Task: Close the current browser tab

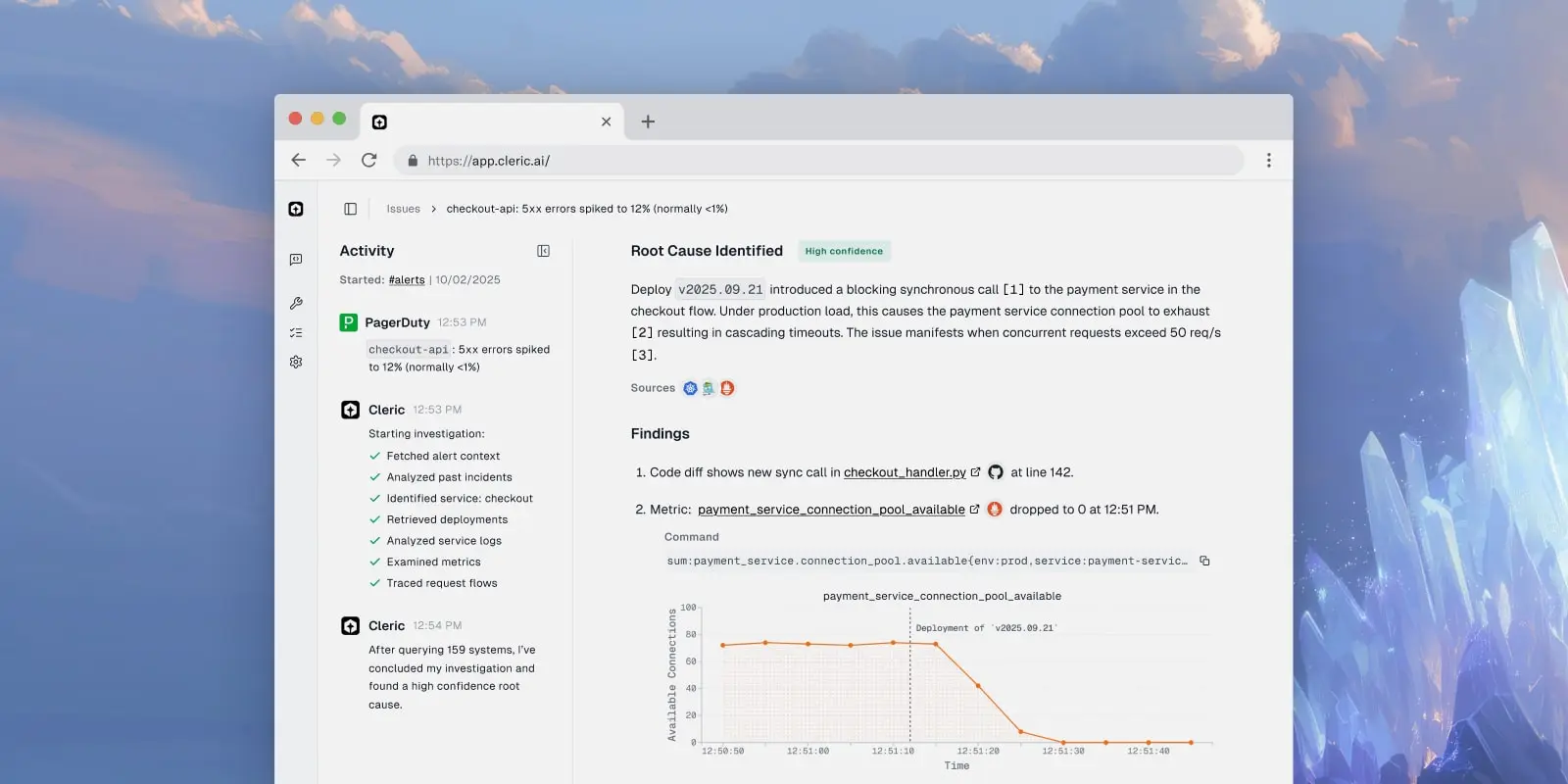Action: (606, 122)
